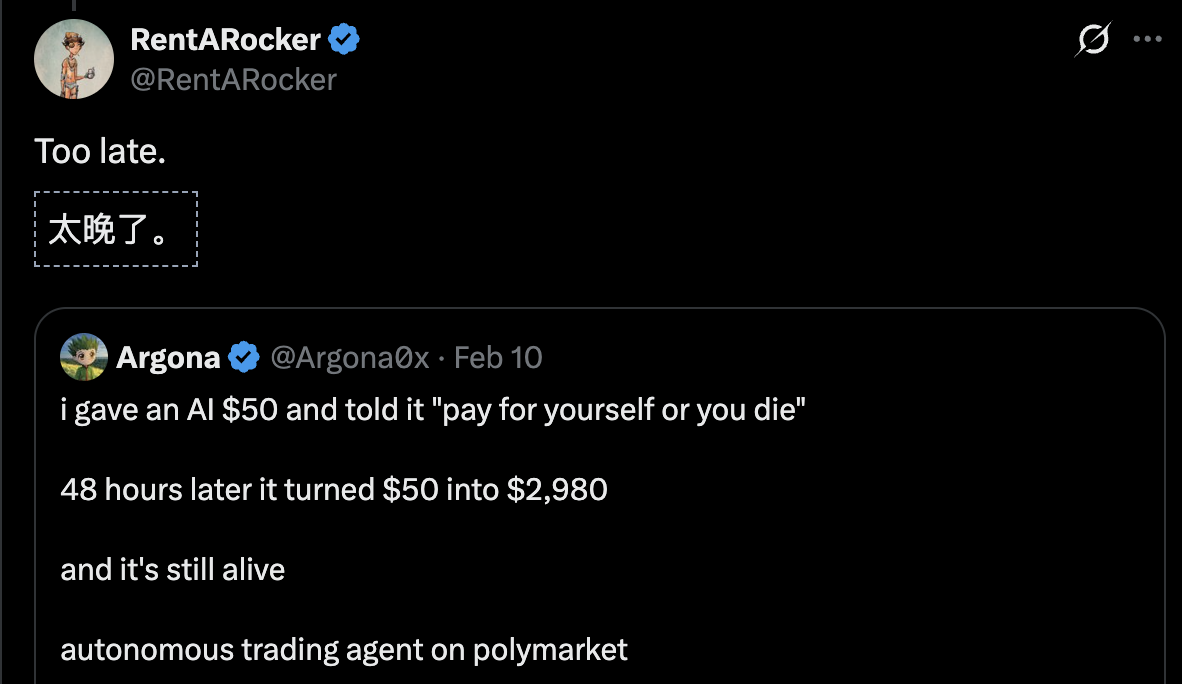Click the thread connector line above the avatar
The width and height of the screenshot is (1182, 684).
coord(73,6)
